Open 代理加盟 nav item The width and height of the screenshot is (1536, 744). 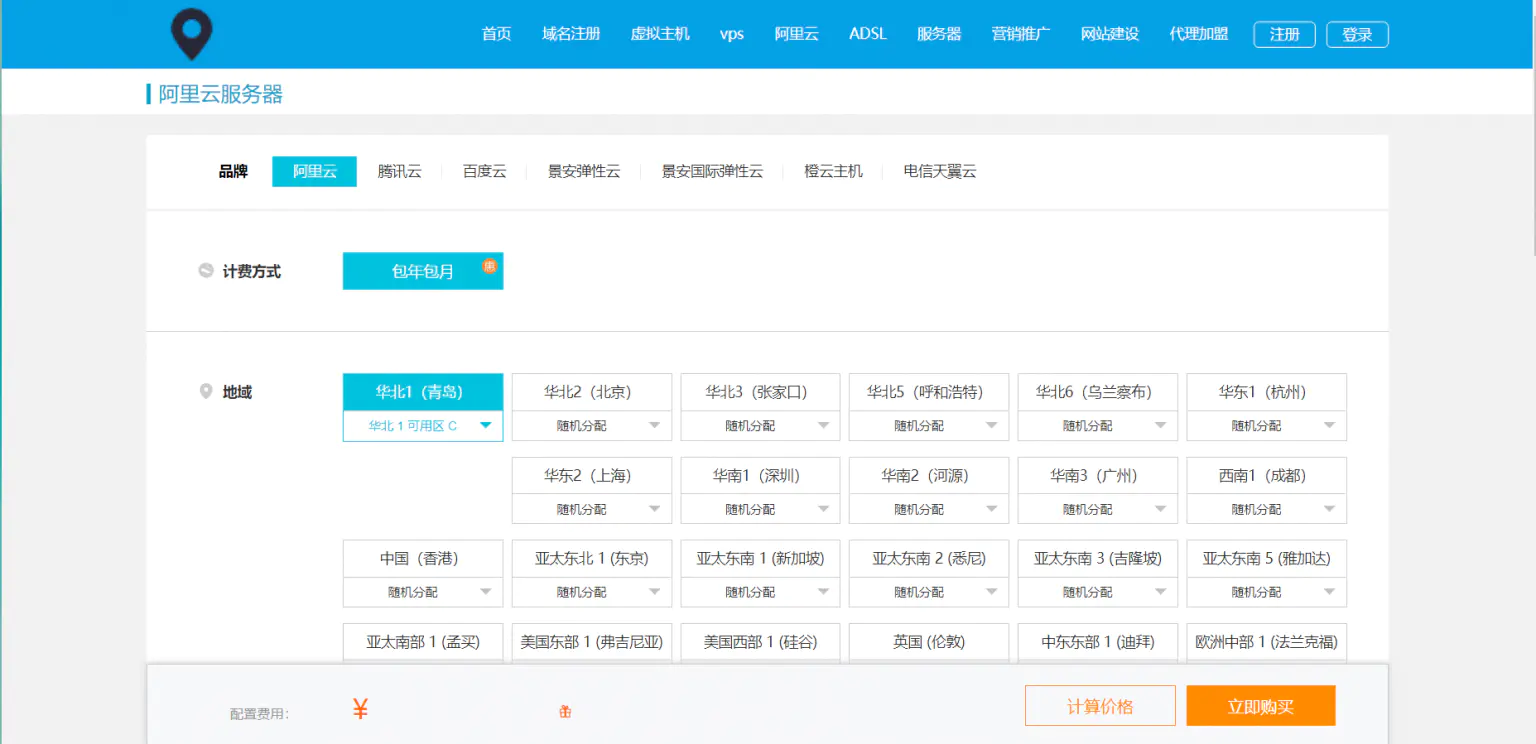point(1199,34)
